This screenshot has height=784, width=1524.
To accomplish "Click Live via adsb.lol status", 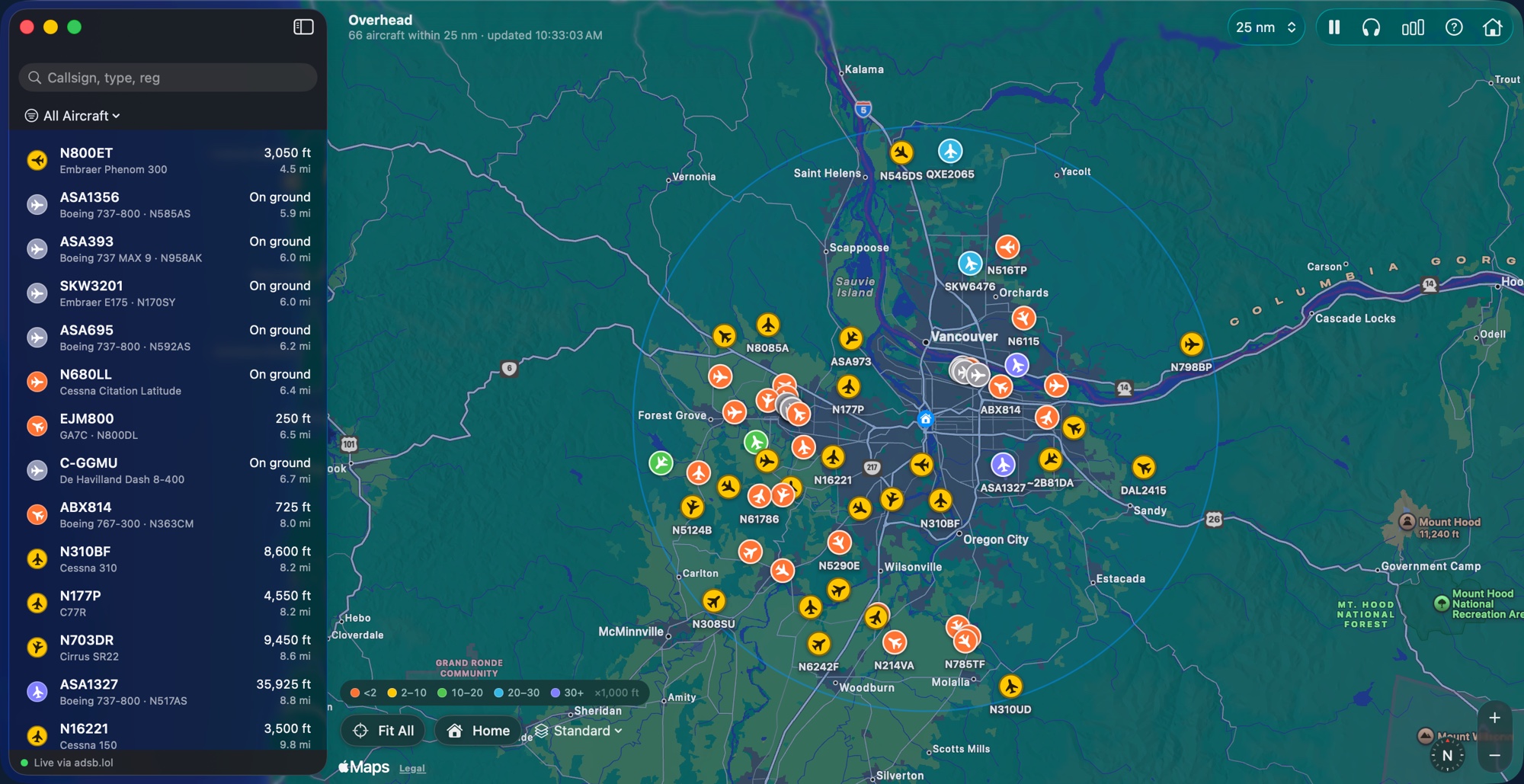I will [67, 763].
